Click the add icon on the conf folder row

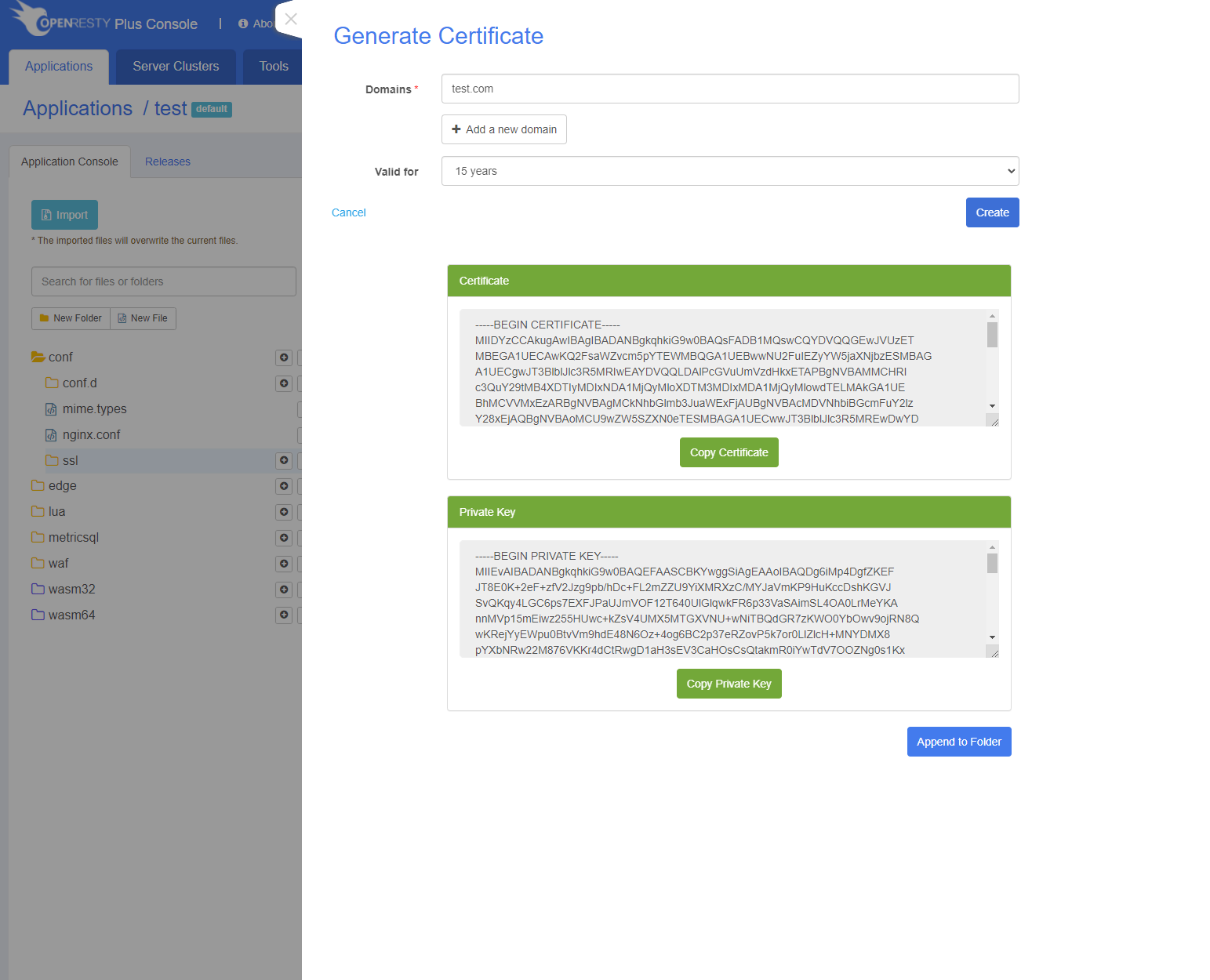coord(284,358)
